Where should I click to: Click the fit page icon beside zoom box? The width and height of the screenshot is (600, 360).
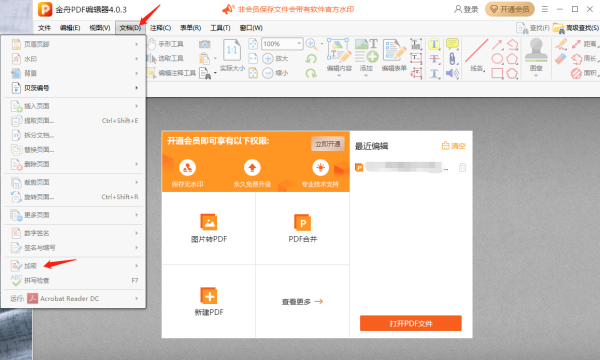[253, 44]
